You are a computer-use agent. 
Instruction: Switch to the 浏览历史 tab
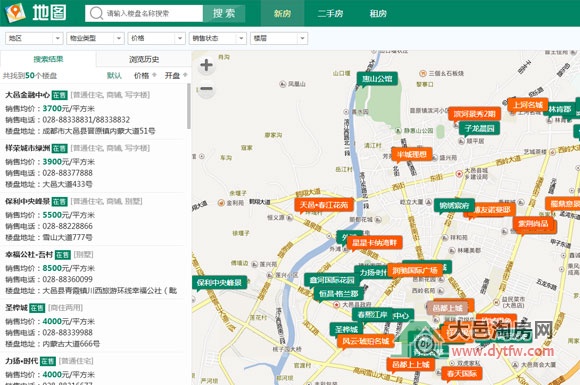coord(144,59)
